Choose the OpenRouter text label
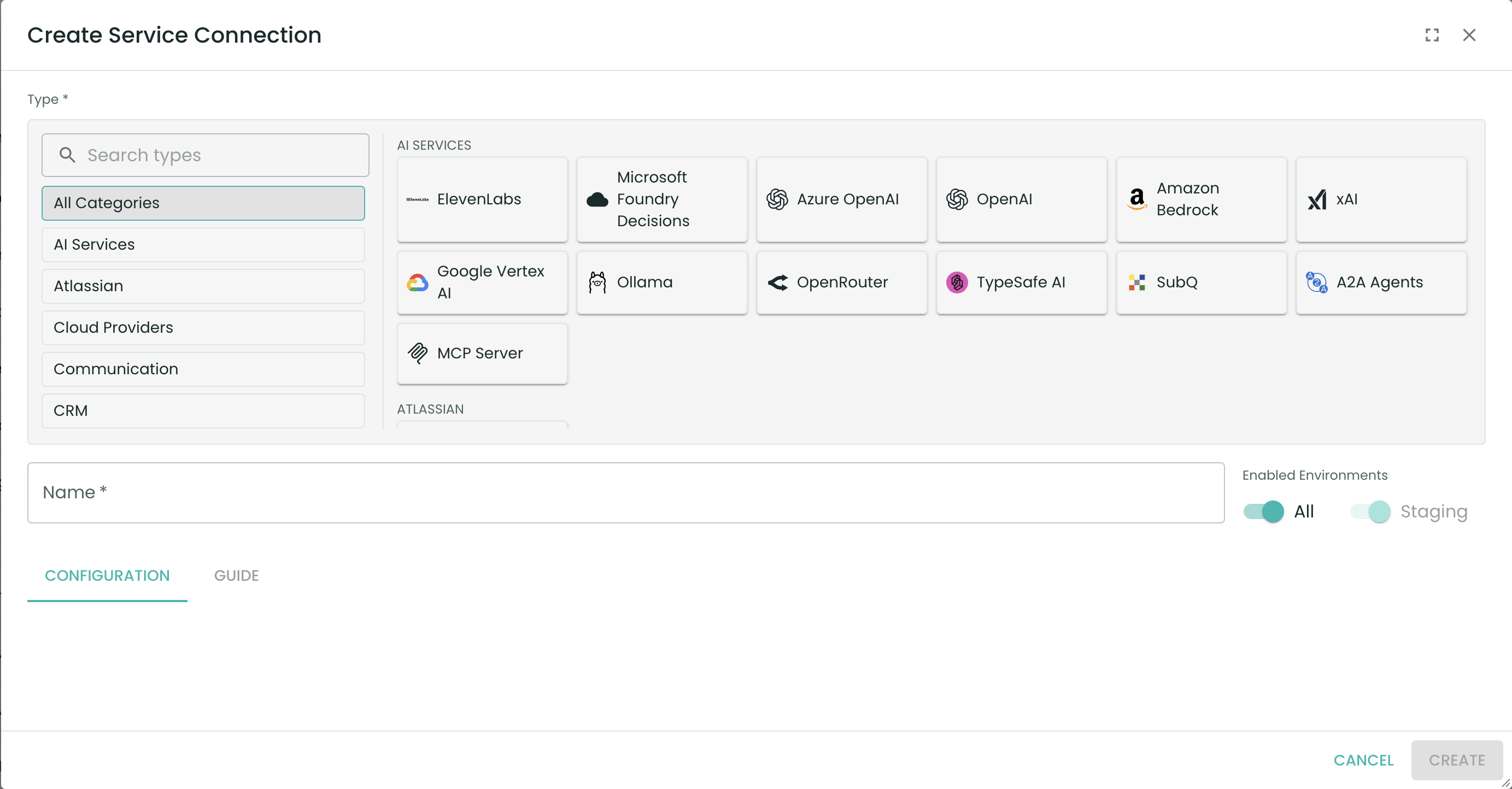This screenshot has height=789, width=1512. click(842, 282)
